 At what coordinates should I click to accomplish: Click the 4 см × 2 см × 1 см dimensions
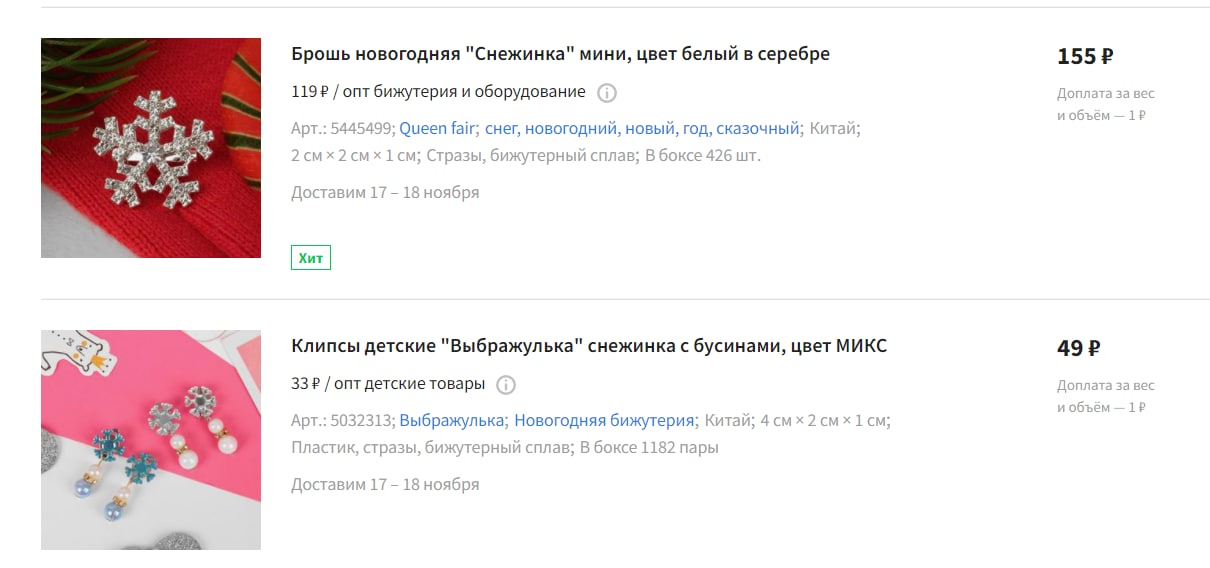[x=823, y=420]
